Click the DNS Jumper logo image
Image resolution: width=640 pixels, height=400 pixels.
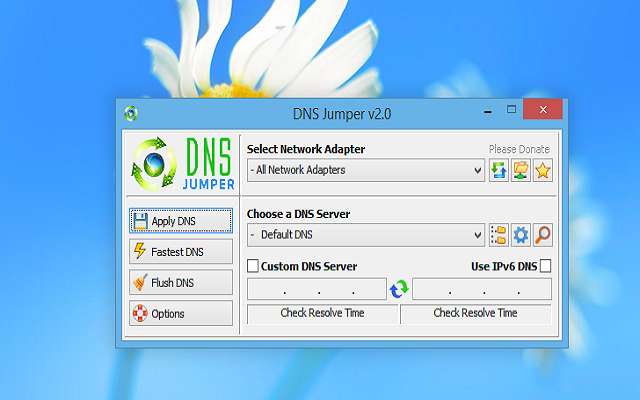[x=181, y=165]
